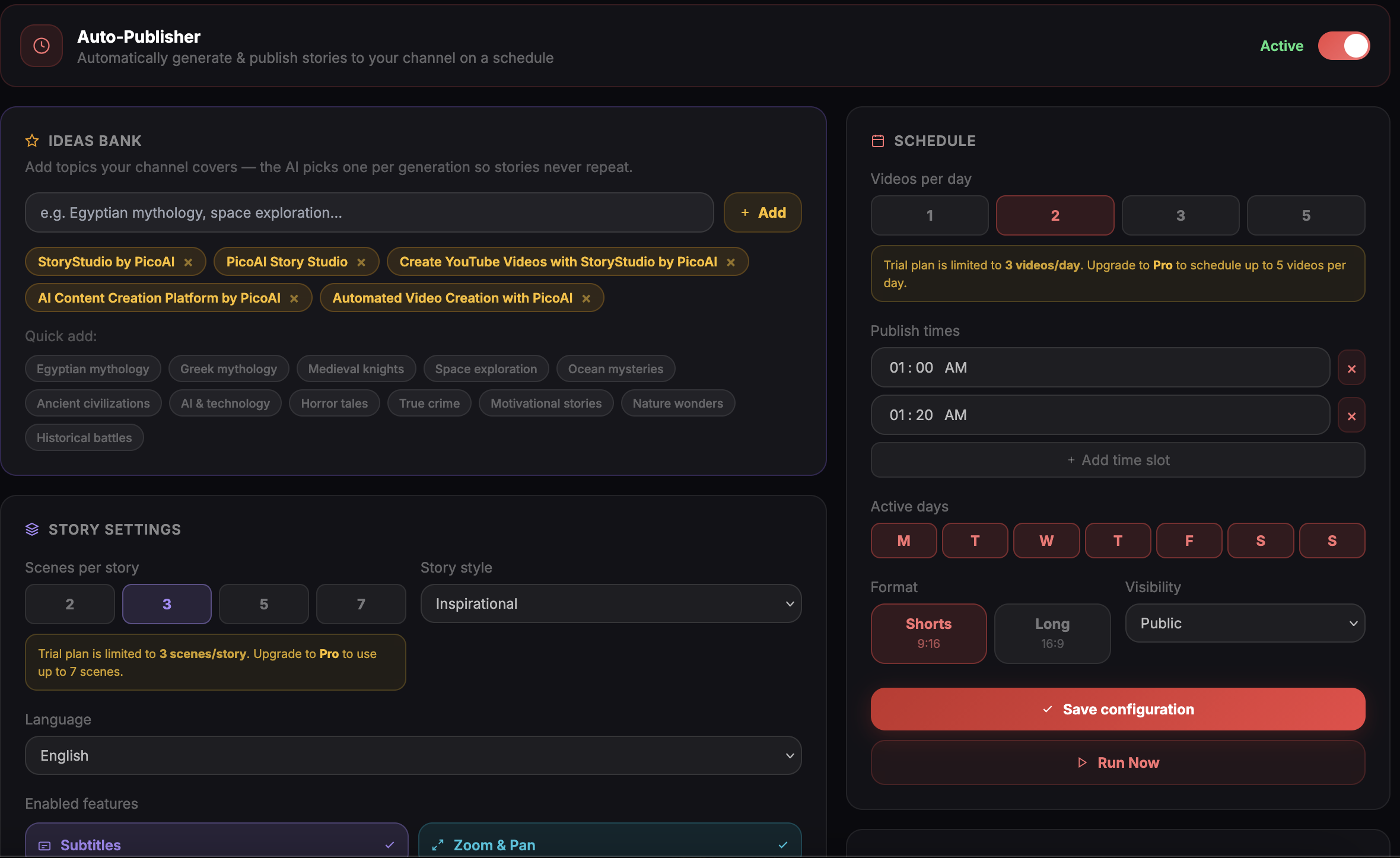Remove the PicoAI Story Studio topic
The width and height of the screenshot is (1400, 858).
point(361,262)
